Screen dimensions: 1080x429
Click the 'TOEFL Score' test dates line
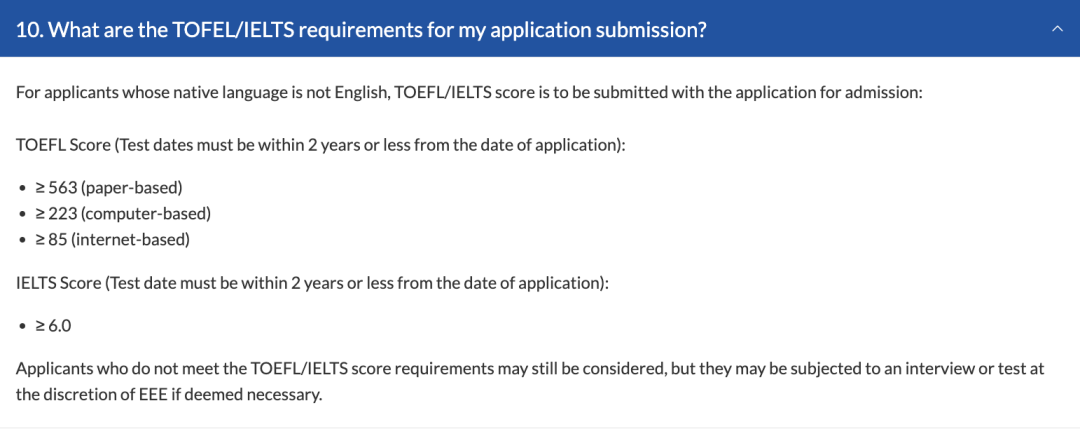pyautogui.click(x=320, y=146)
